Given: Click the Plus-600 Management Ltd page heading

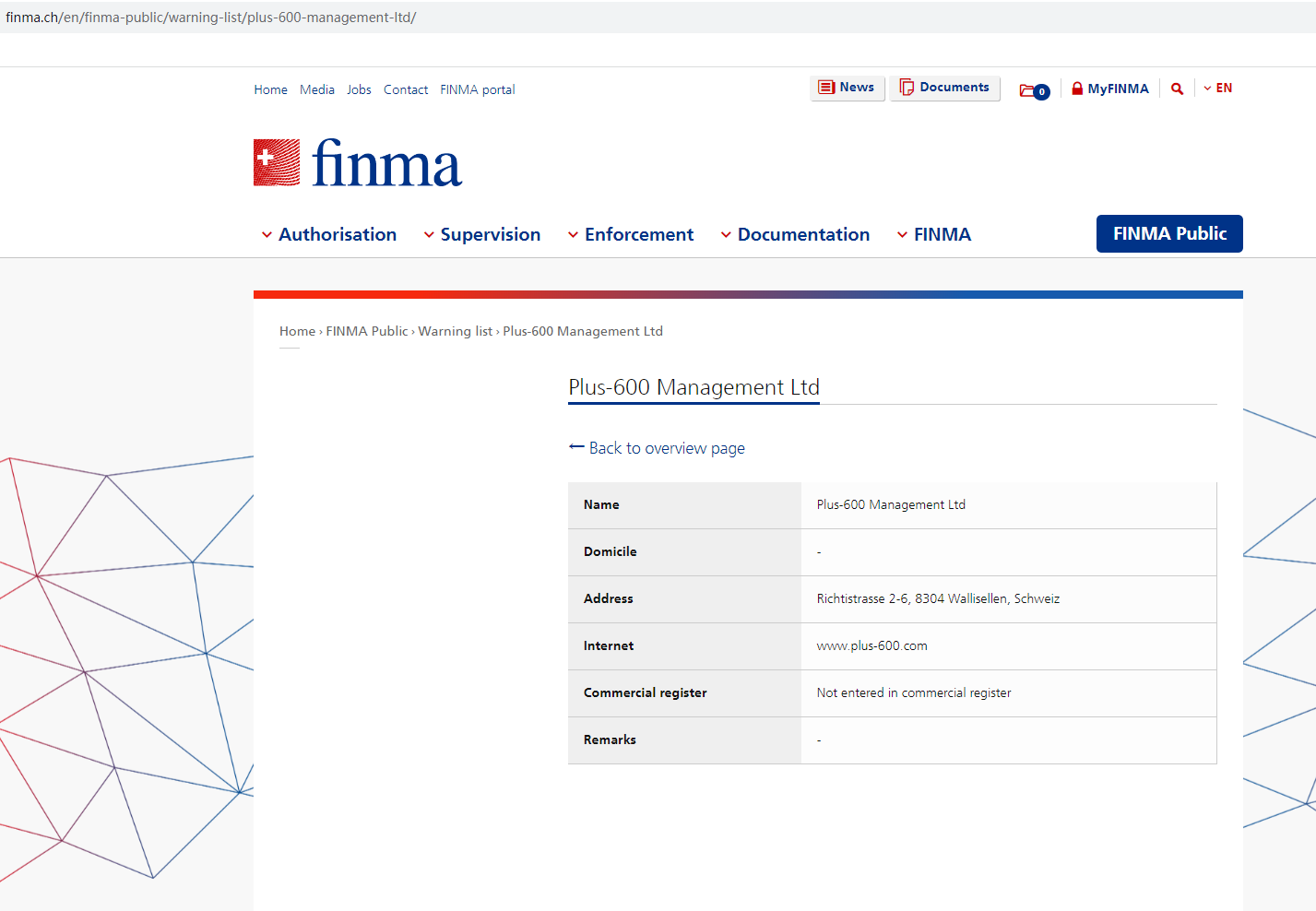Looking at the screenshot, I should click(x=694, y=387).
